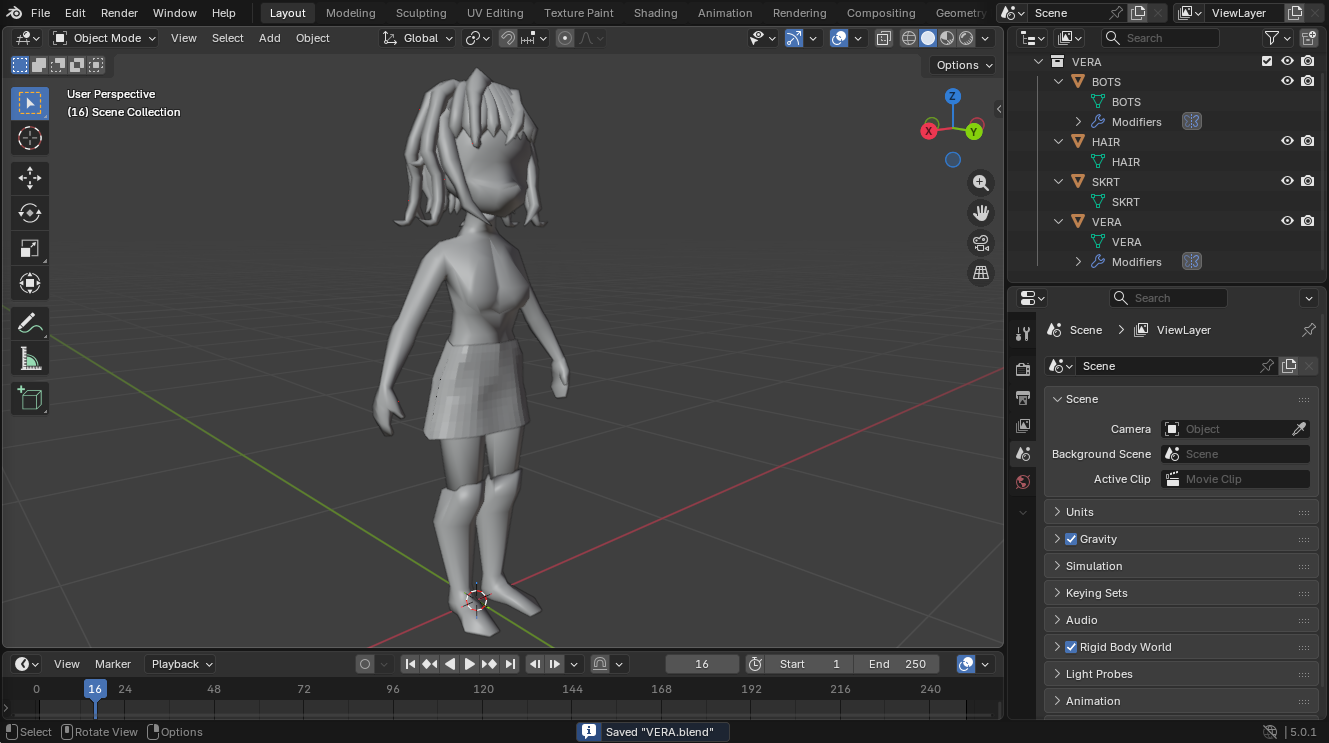Switch to the Sculpting workspace tab
This screenshot has height=743, width=1329.
[421, 13]
